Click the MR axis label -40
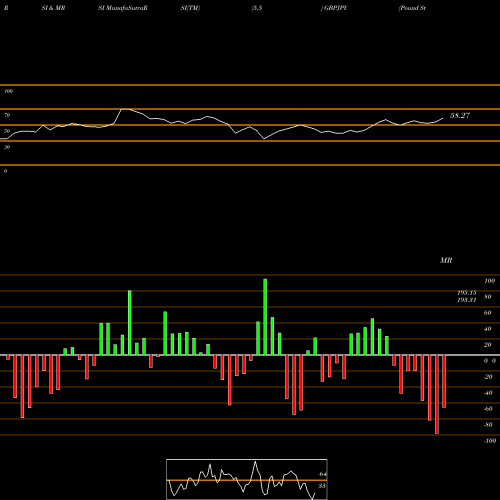 click(488, 393)
